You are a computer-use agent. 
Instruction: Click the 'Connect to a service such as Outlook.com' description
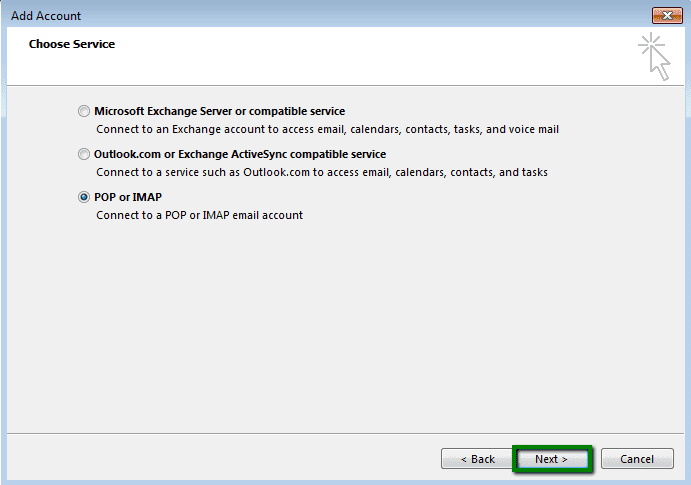pos(321,173)
